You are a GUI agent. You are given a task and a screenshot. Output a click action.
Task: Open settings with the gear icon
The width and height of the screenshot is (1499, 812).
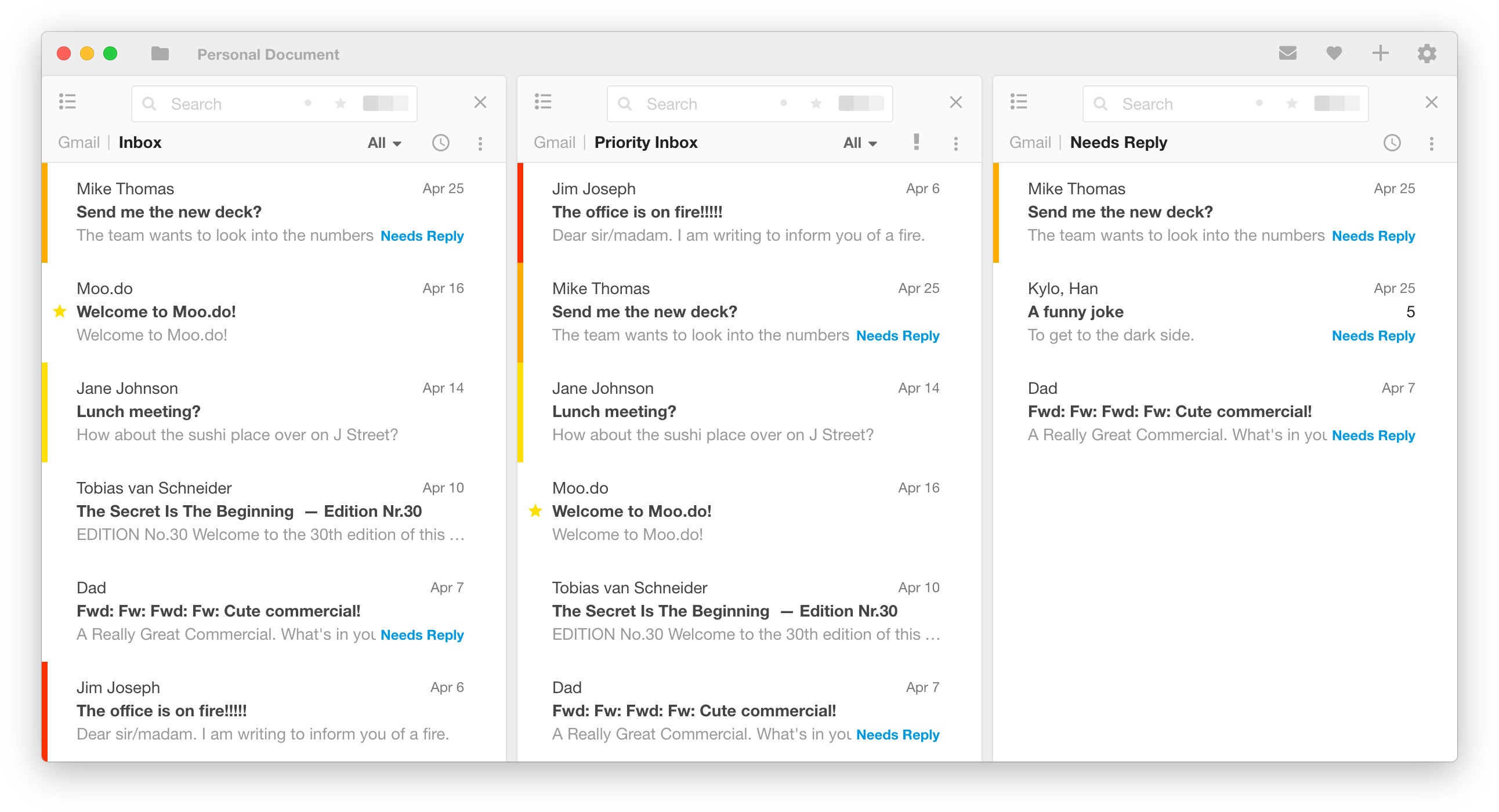click(1426, 53)
